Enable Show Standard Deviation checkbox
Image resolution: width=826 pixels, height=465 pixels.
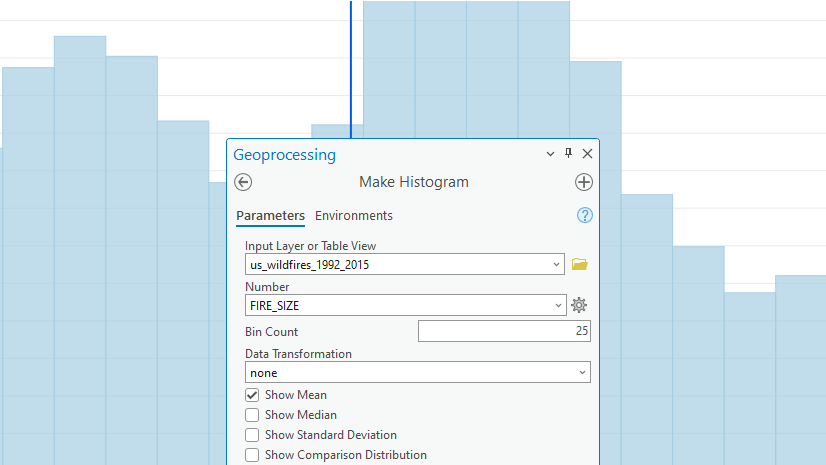252,435
